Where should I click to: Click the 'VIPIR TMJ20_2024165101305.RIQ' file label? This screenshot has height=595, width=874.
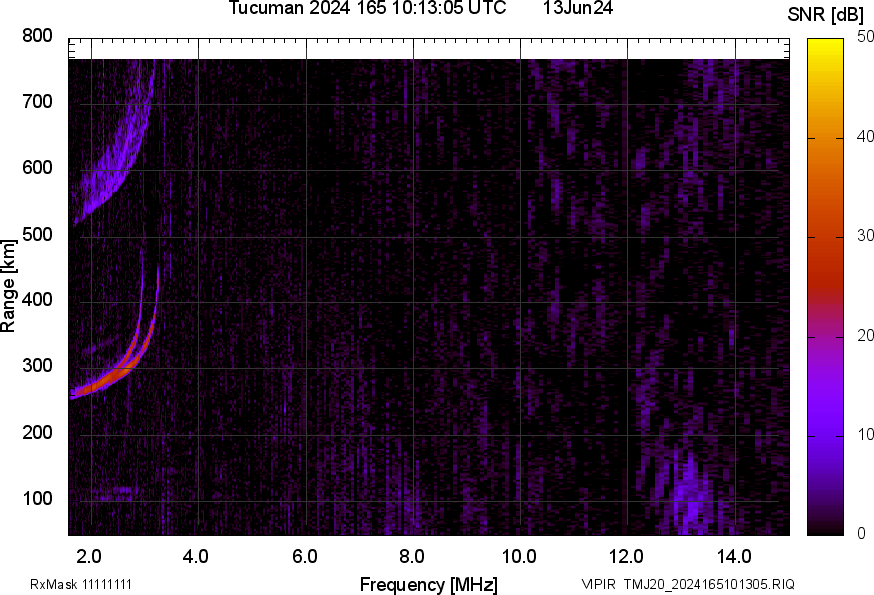point(688,584)
